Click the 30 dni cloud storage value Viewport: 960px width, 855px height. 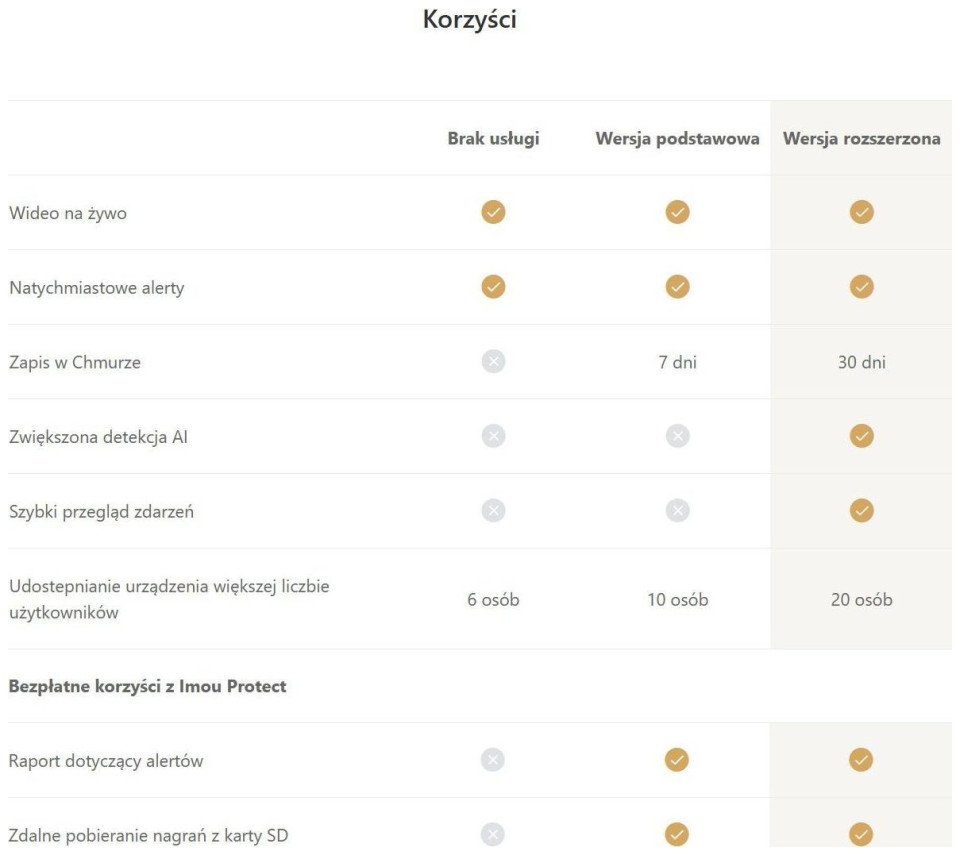click(861, 363)
